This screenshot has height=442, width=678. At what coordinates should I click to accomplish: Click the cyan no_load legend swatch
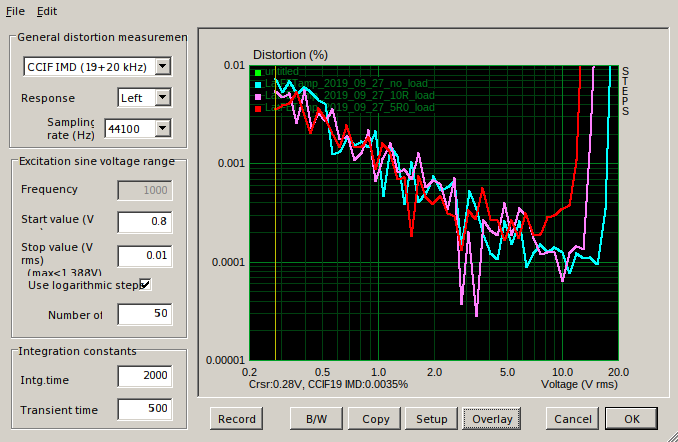click(258, 85)
